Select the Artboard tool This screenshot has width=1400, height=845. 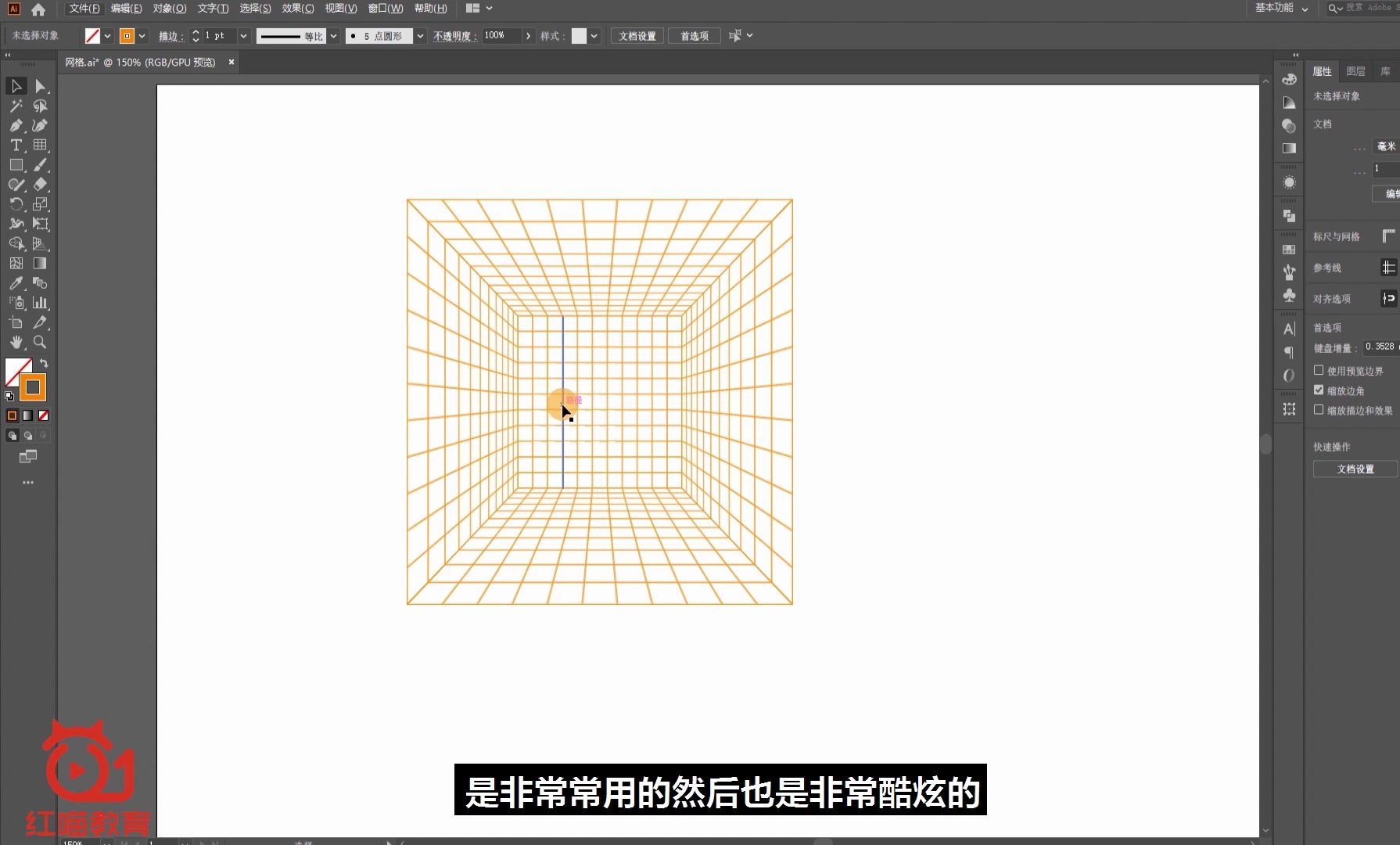tap(16, 322)
